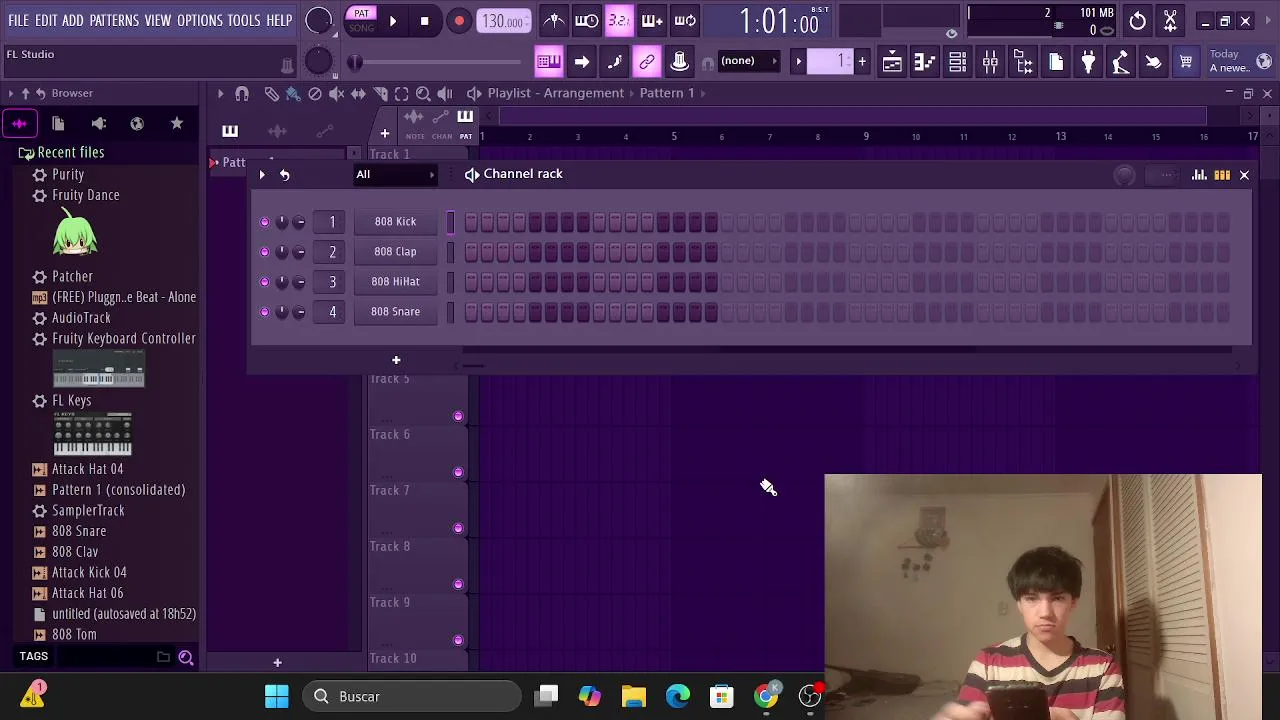Open channel rack filter dropdown All
This screenshot has height=720, width=1280.
(x=396, y=175)
